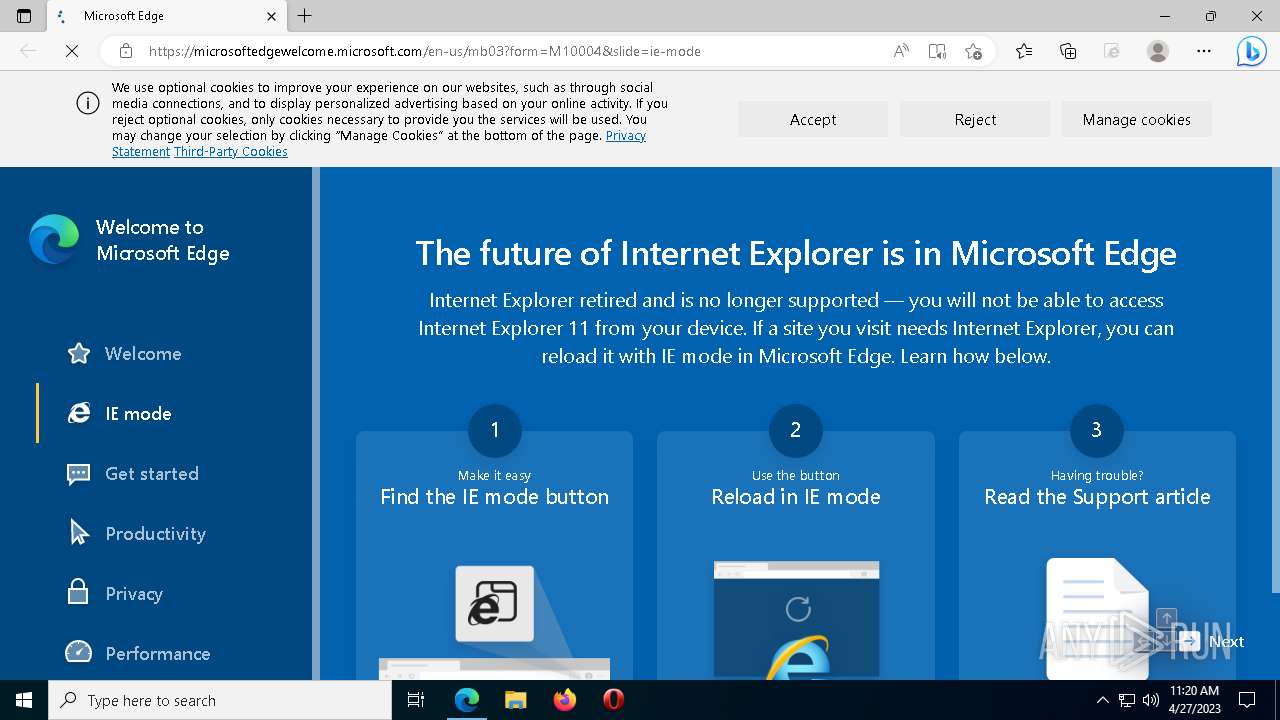Click the IE mode button illustration
This screenshot has height=720, width=1280.
point(494,604)
